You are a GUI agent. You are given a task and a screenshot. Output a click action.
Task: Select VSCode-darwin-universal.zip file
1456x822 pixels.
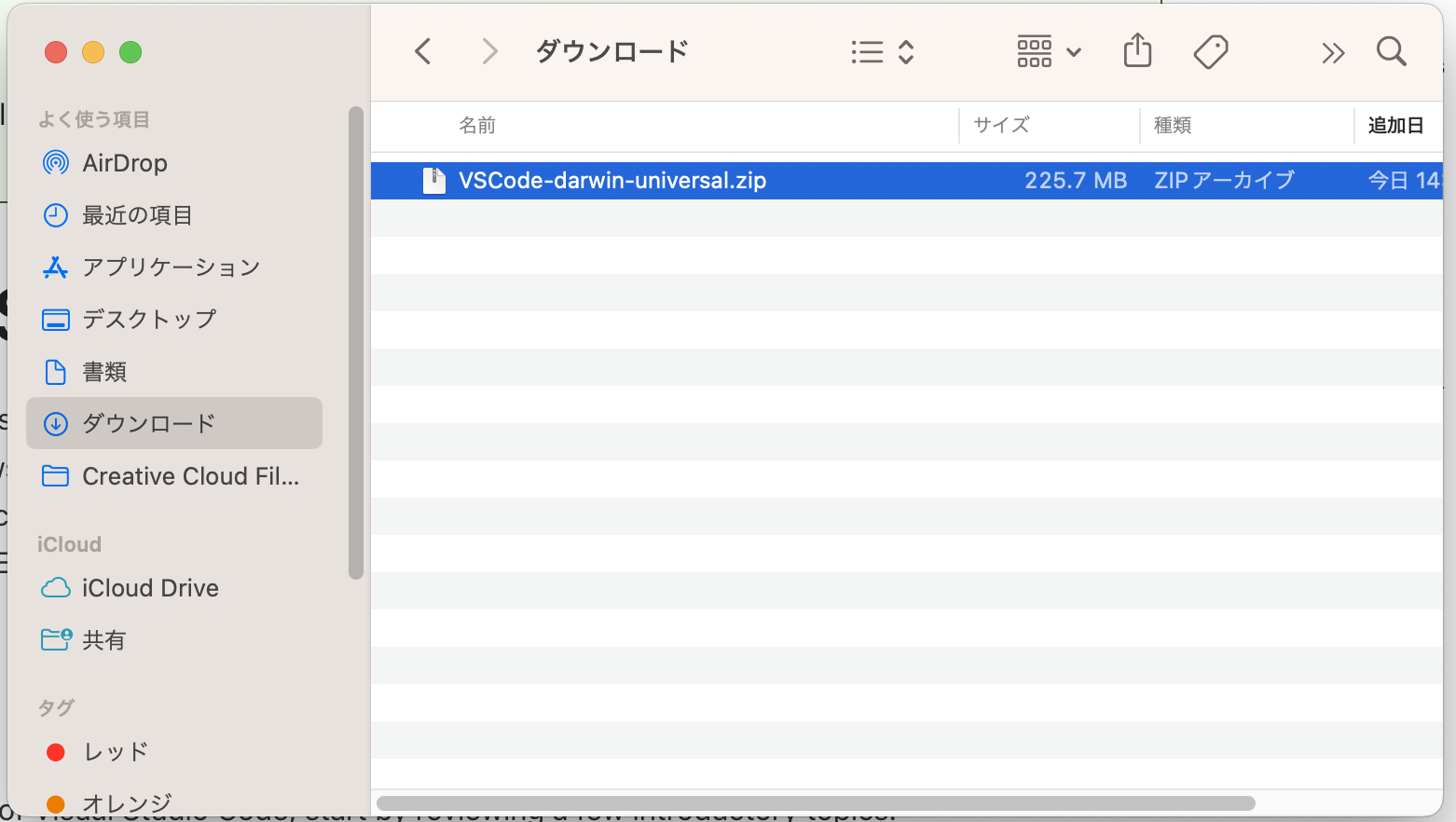coord(611,180)
